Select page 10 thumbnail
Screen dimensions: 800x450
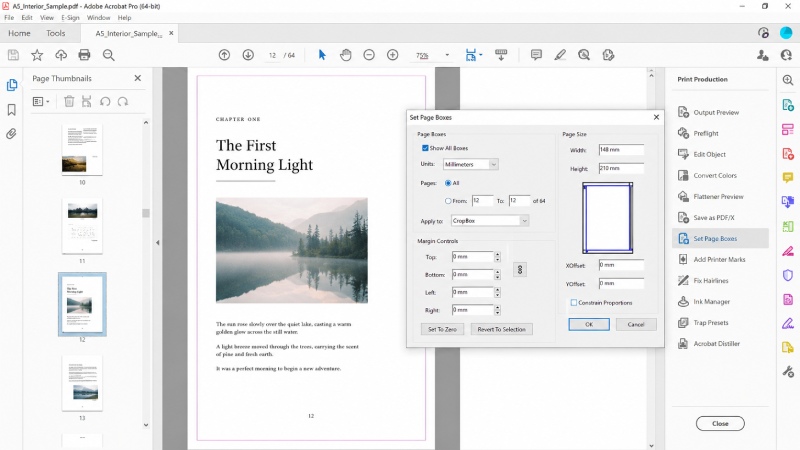(x=82, y=150)
